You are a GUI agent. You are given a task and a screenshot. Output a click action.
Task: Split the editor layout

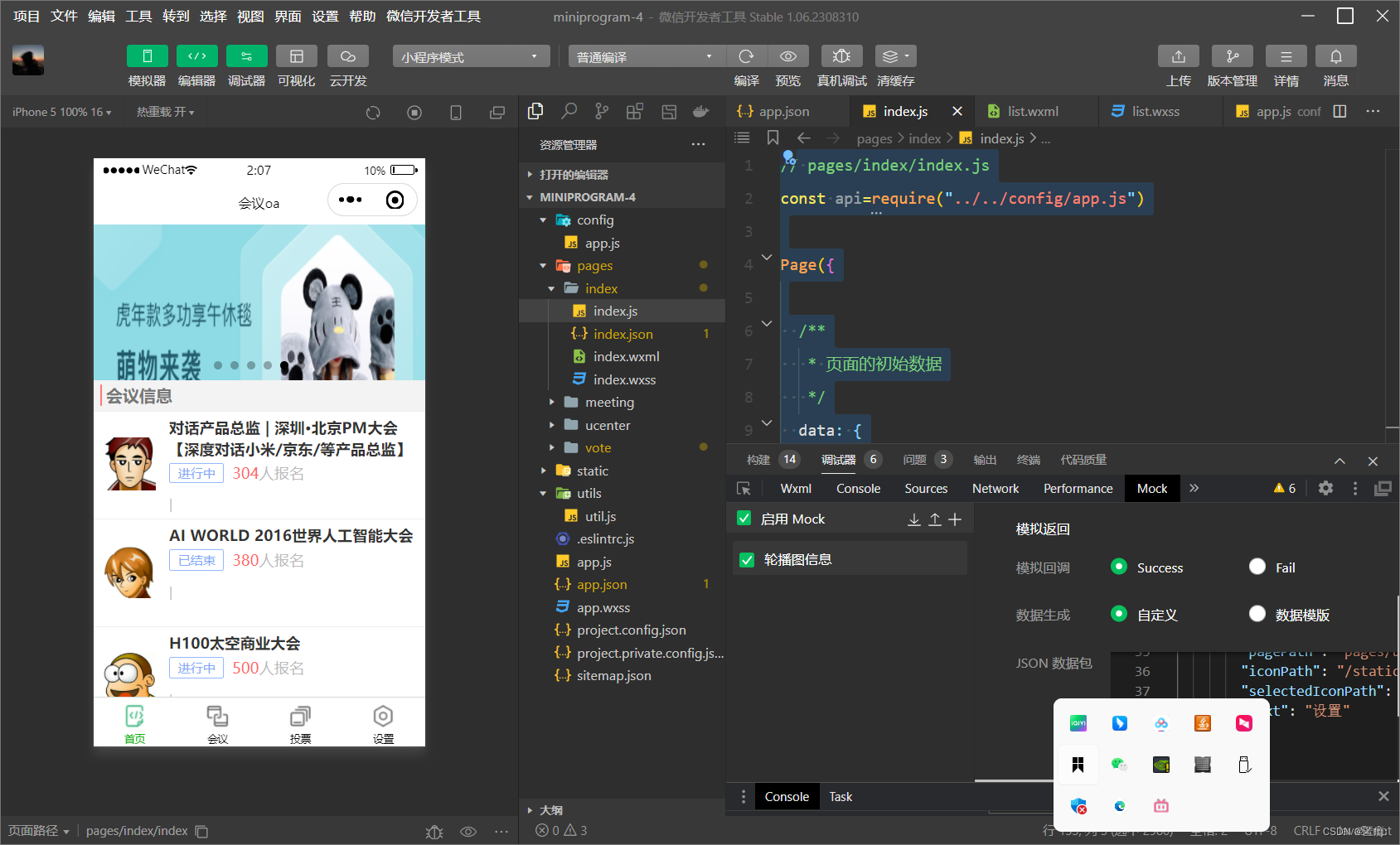1339,111
